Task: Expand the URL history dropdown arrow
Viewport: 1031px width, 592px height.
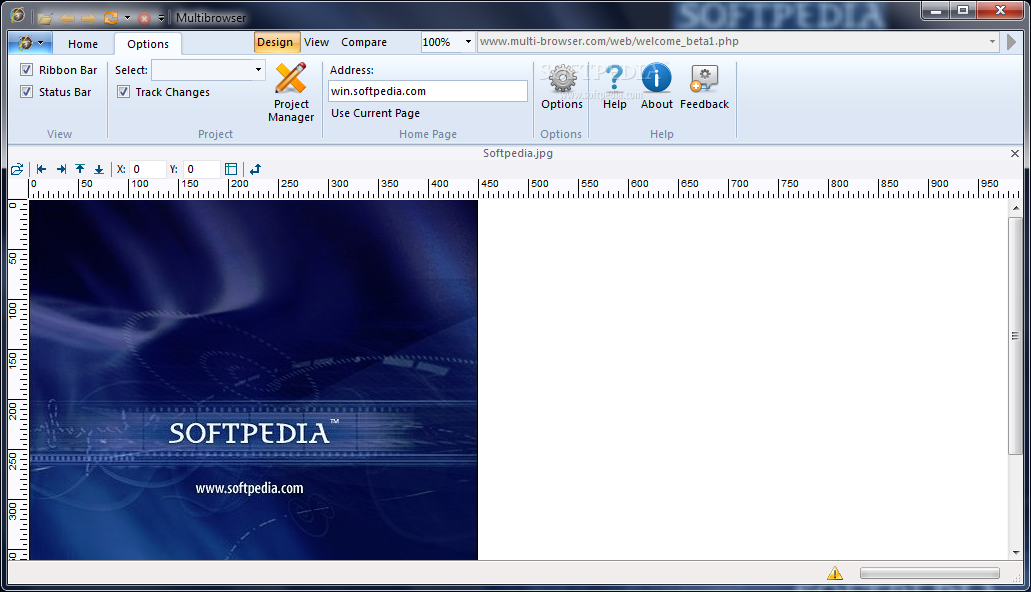Action: click(x=992, y=41)
